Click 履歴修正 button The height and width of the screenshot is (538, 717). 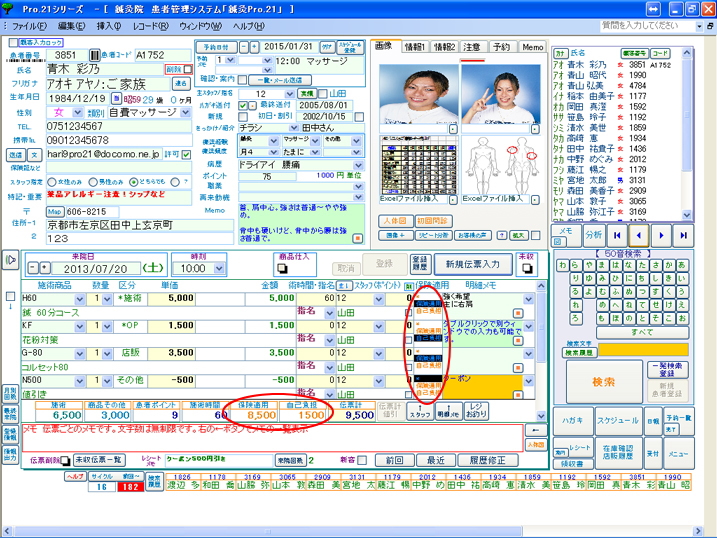click(x=487, y=460)
